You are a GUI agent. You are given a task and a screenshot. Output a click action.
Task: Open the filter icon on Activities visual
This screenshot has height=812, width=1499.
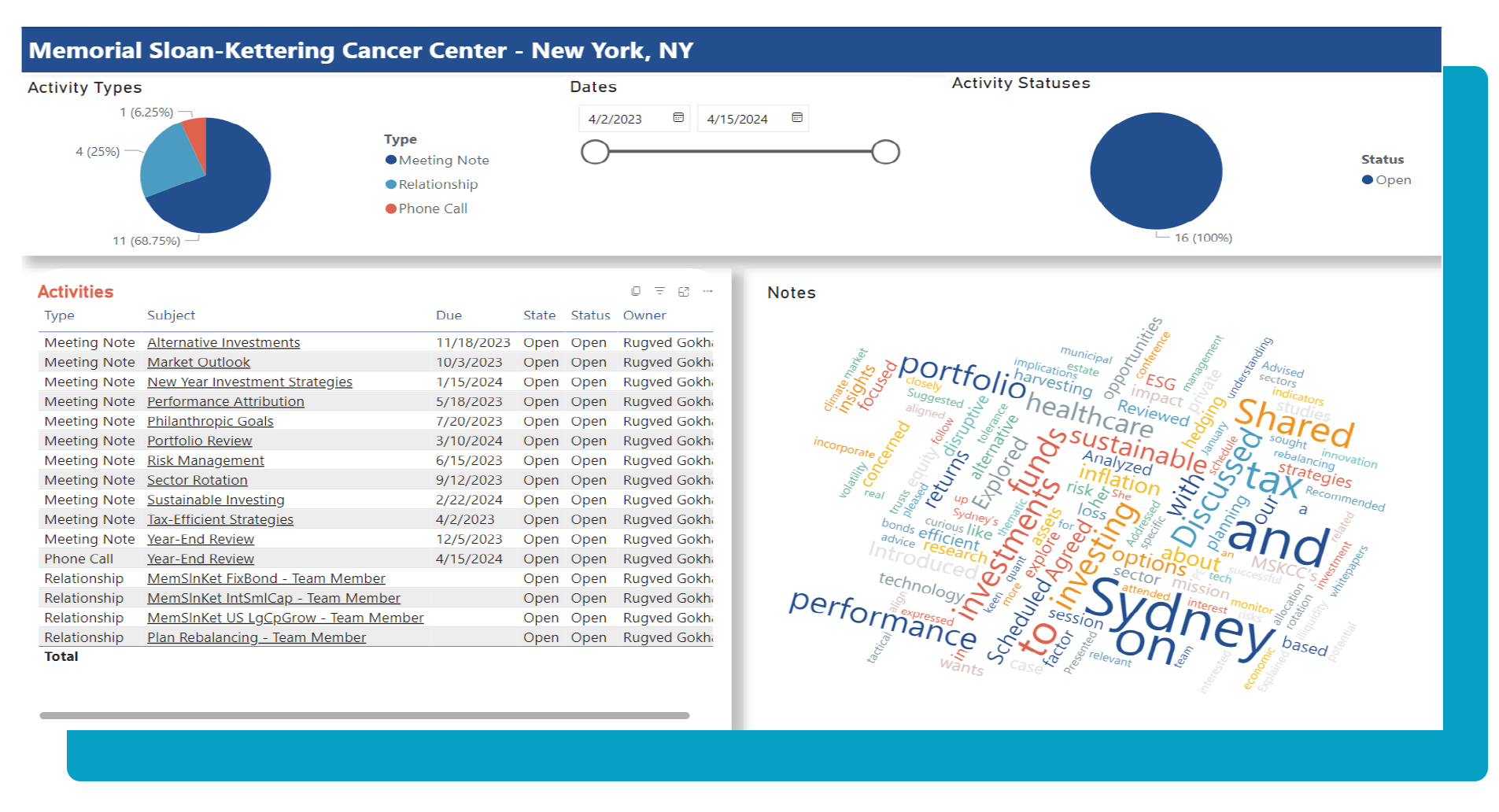659,291
